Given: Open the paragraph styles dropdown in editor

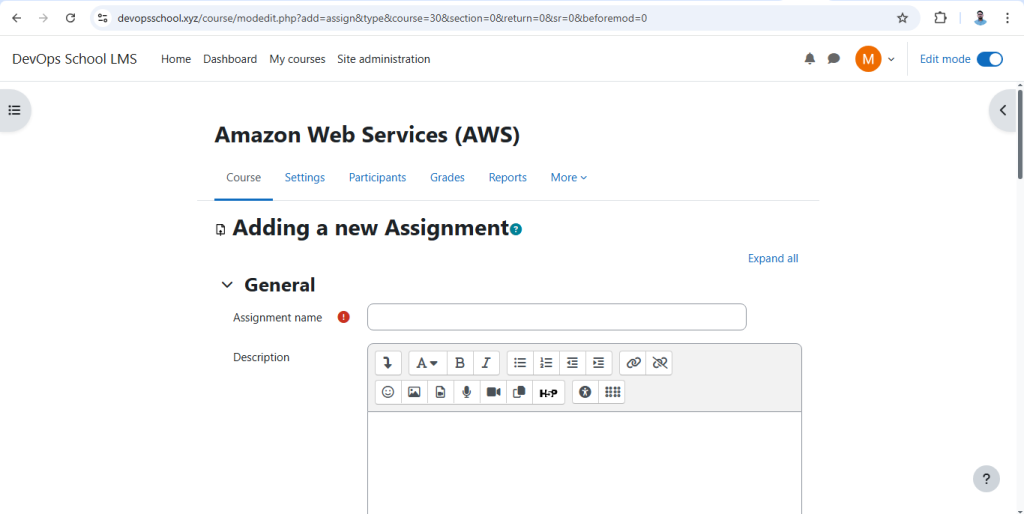Looking at the screenshot, I should [428, 362].
